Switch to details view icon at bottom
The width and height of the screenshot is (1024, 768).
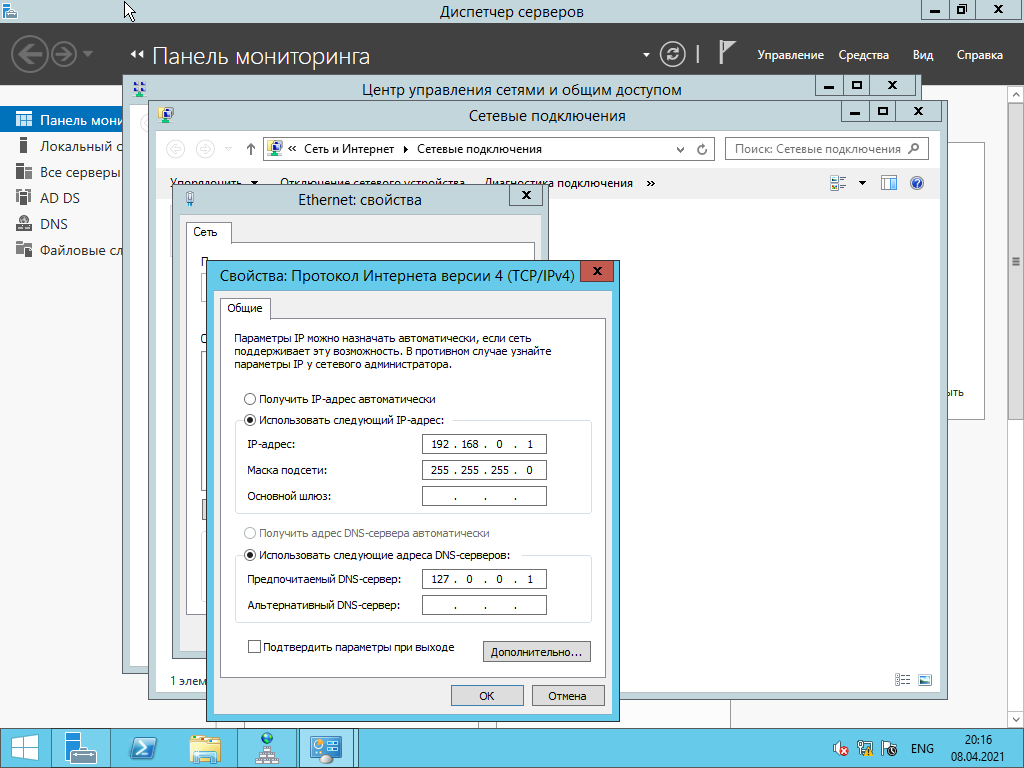click(x=903, y=680)
